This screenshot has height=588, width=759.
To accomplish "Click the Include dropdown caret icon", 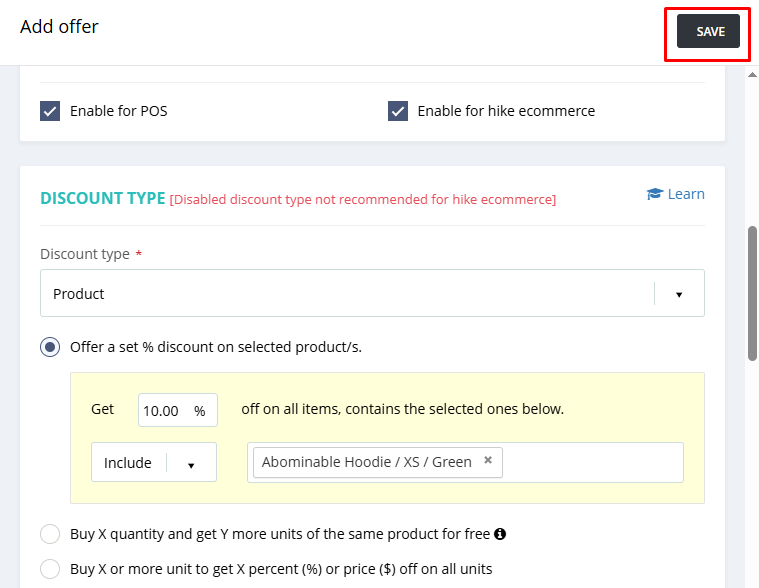I will click(x=191, y=464).
